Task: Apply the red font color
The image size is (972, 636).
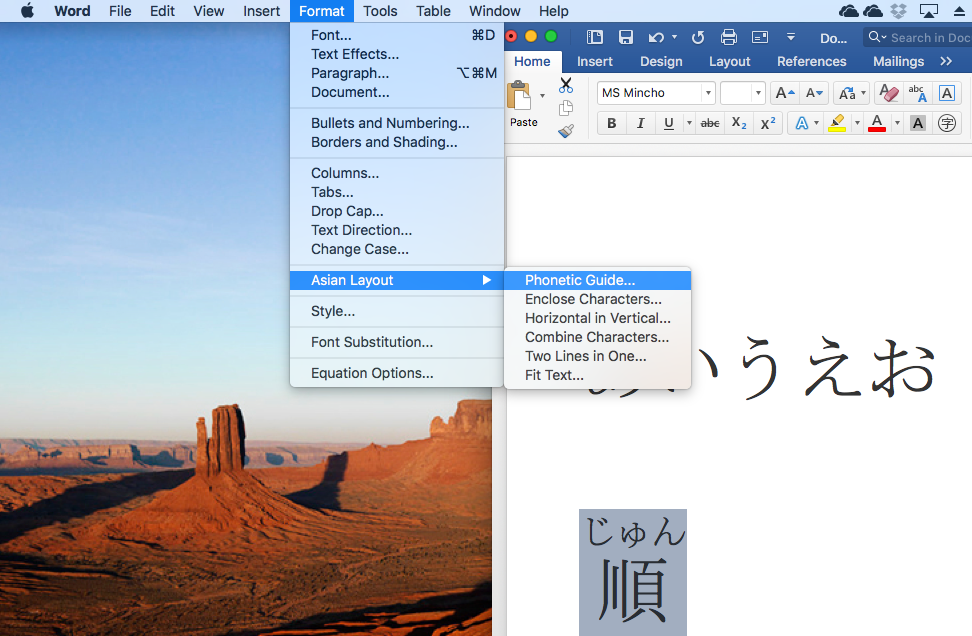Action: click(x=877, y=123)
